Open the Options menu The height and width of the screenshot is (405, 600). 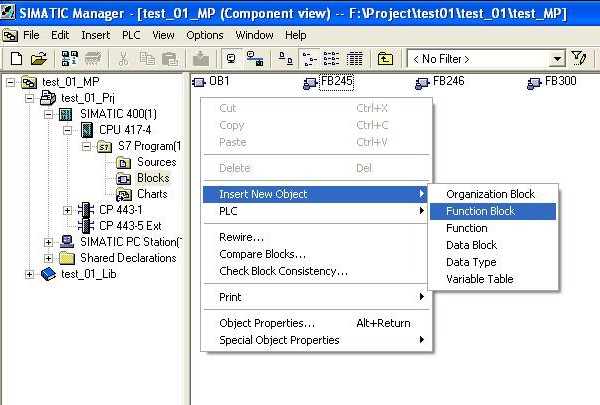[205, 35]
